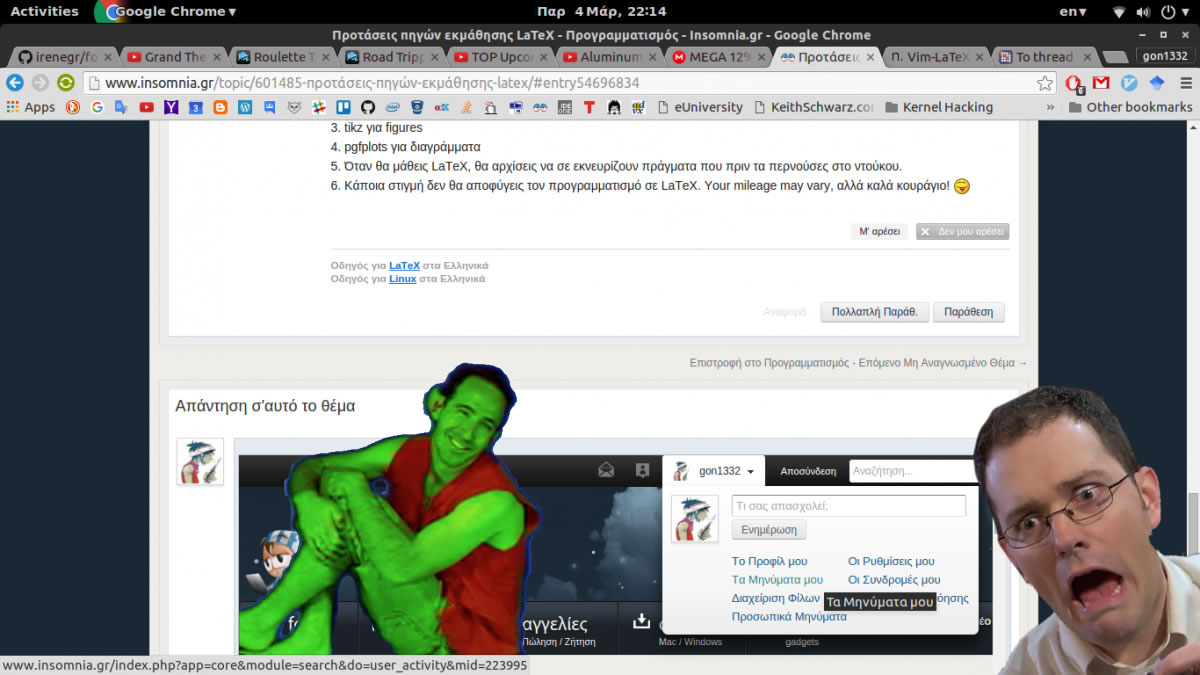
Task: Open the gon1332 Chrome profile button
Action: click(1164, 56)
